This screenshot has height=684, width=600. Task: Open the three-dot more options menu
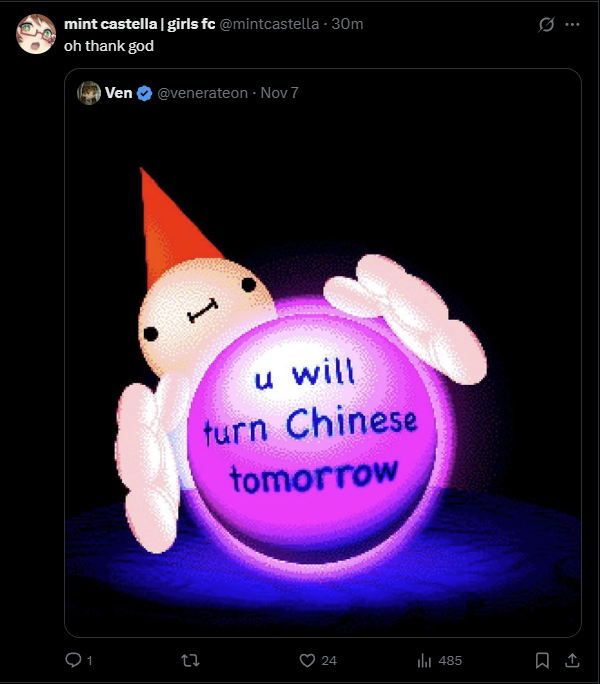coord(572,24)
